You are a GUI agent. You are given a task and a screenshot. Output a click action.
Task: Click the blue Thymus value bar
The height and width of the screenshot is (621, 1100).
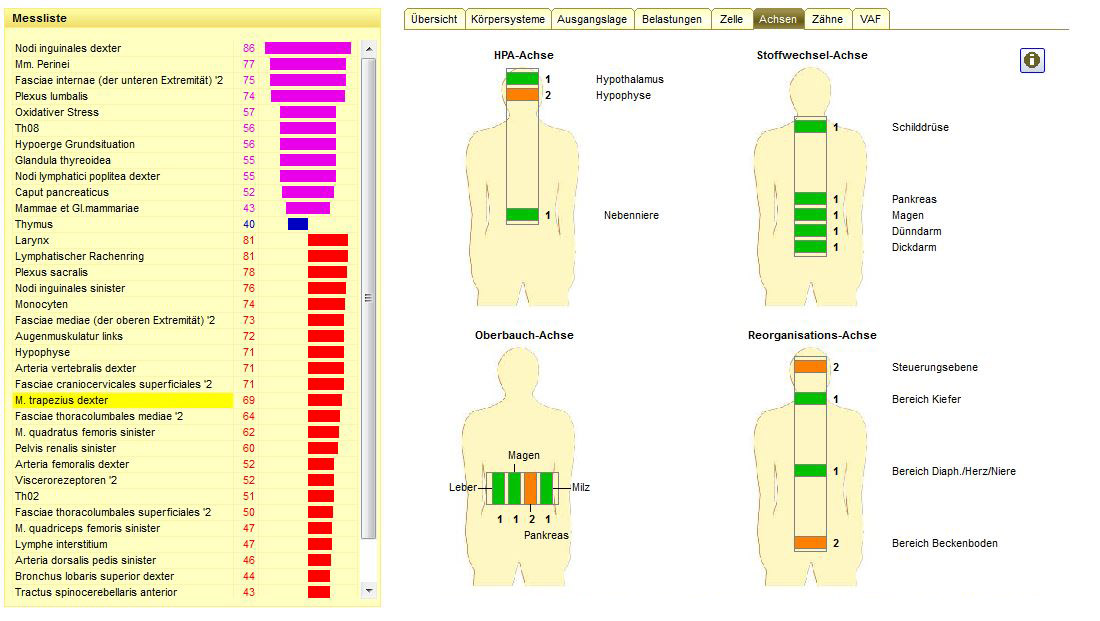point(297,224)
